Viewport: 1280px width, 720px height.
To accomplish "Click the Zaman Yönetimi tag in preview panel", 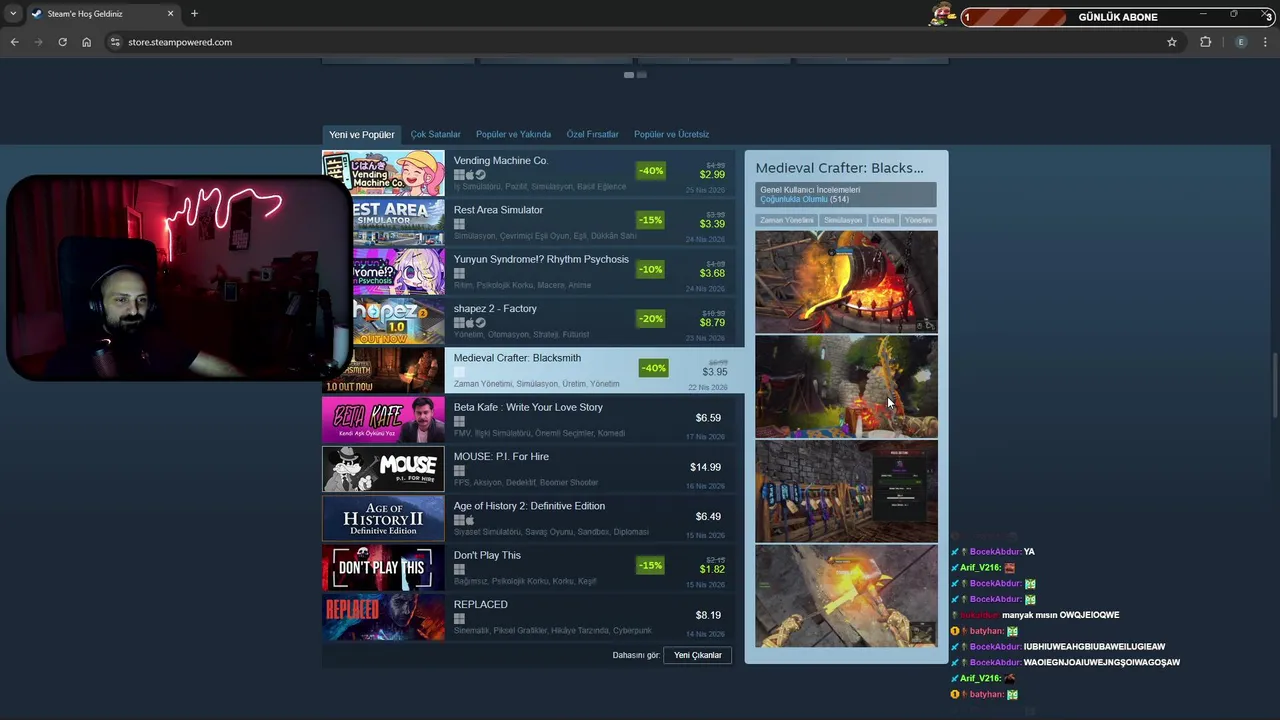I will (x=787, y=220).
